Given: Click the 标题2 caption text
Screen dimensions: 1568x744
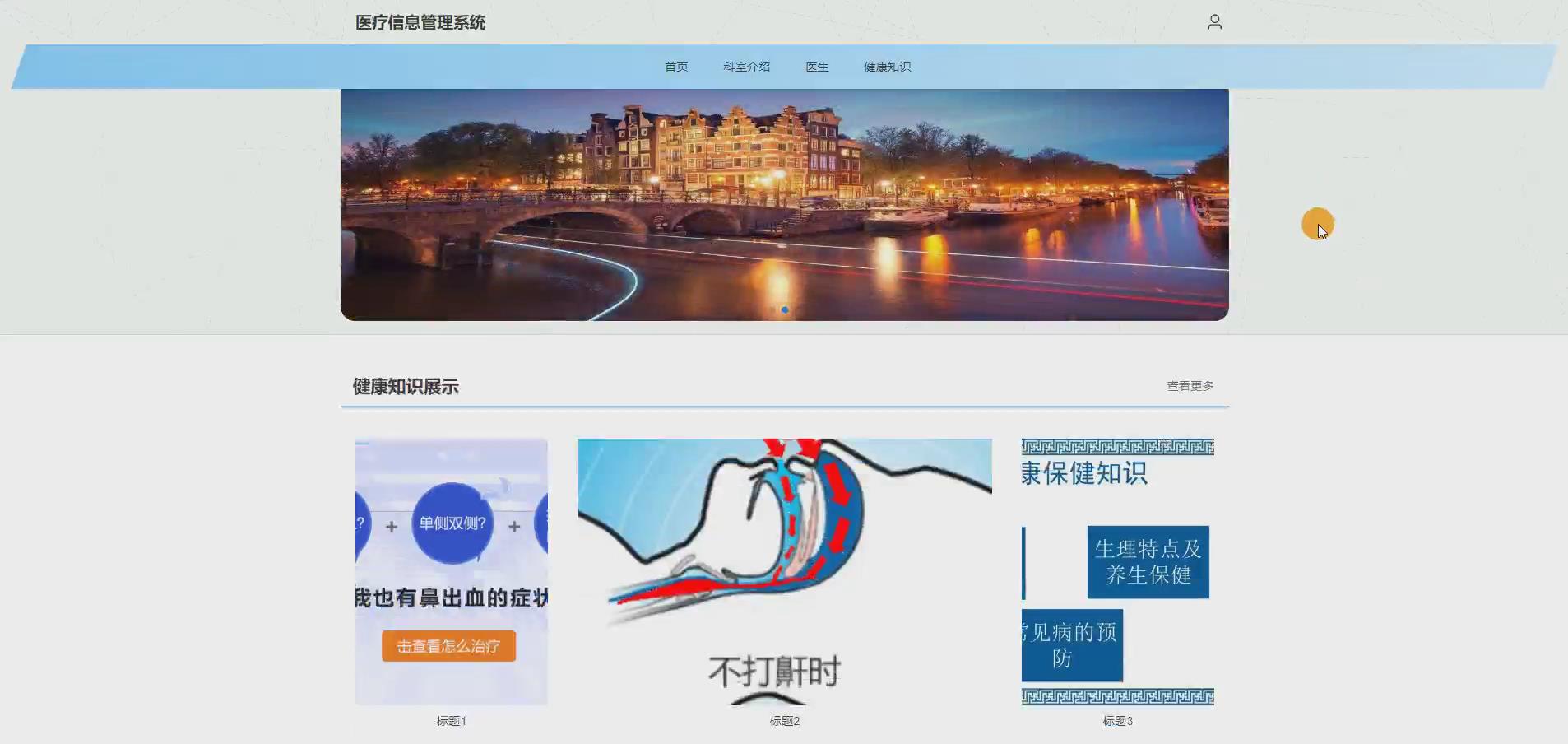Looking at the screenshot, I should point(784,720).
